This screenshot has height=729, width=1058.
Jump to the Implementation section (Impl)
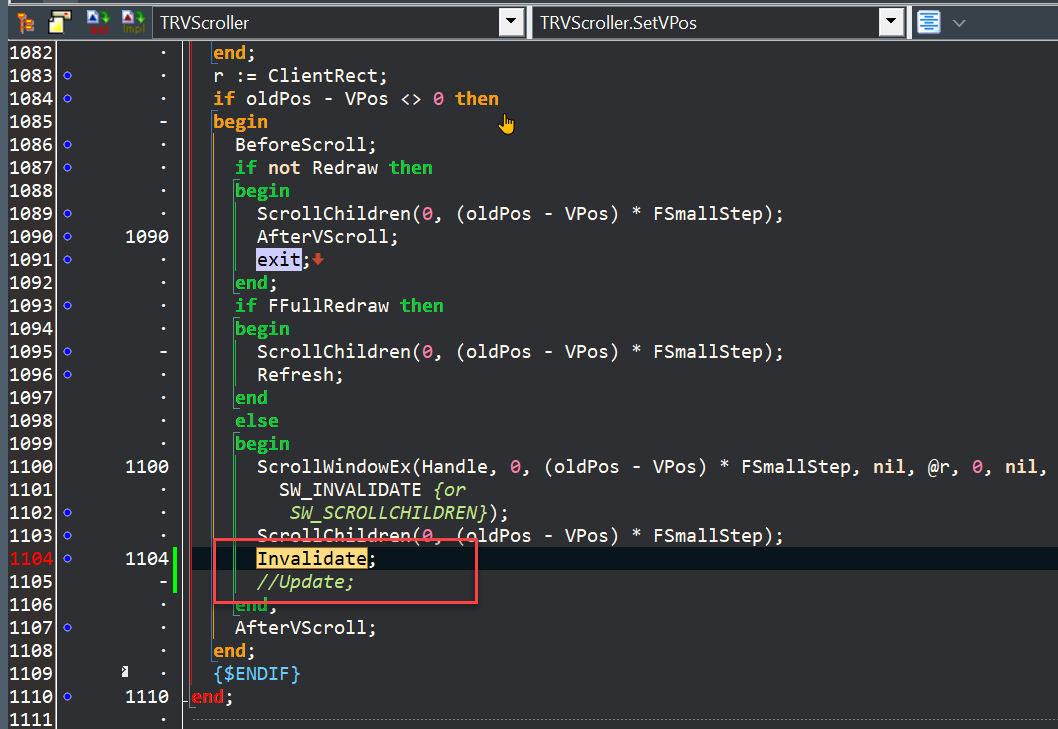point(134,22)
